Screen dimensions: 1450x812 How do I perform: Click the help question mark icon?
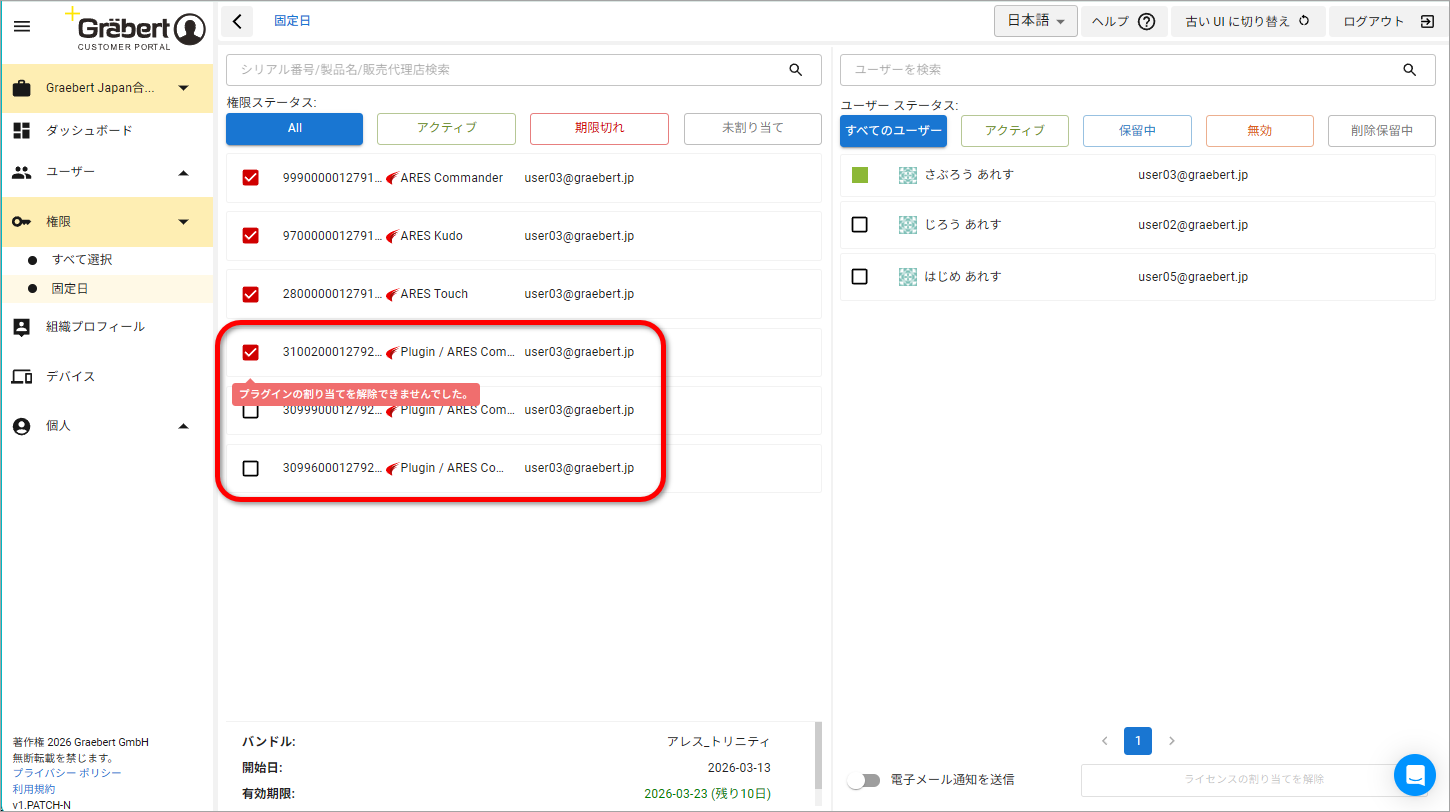[1147, 22]
